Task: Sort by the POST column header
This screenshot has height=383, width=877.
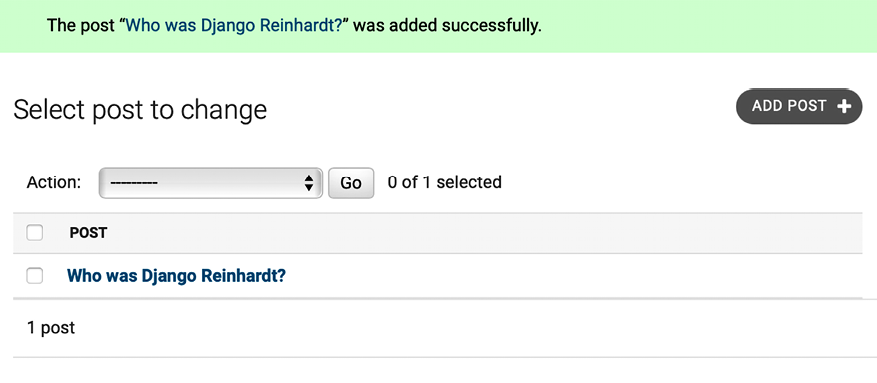Action: click(88, 233)
